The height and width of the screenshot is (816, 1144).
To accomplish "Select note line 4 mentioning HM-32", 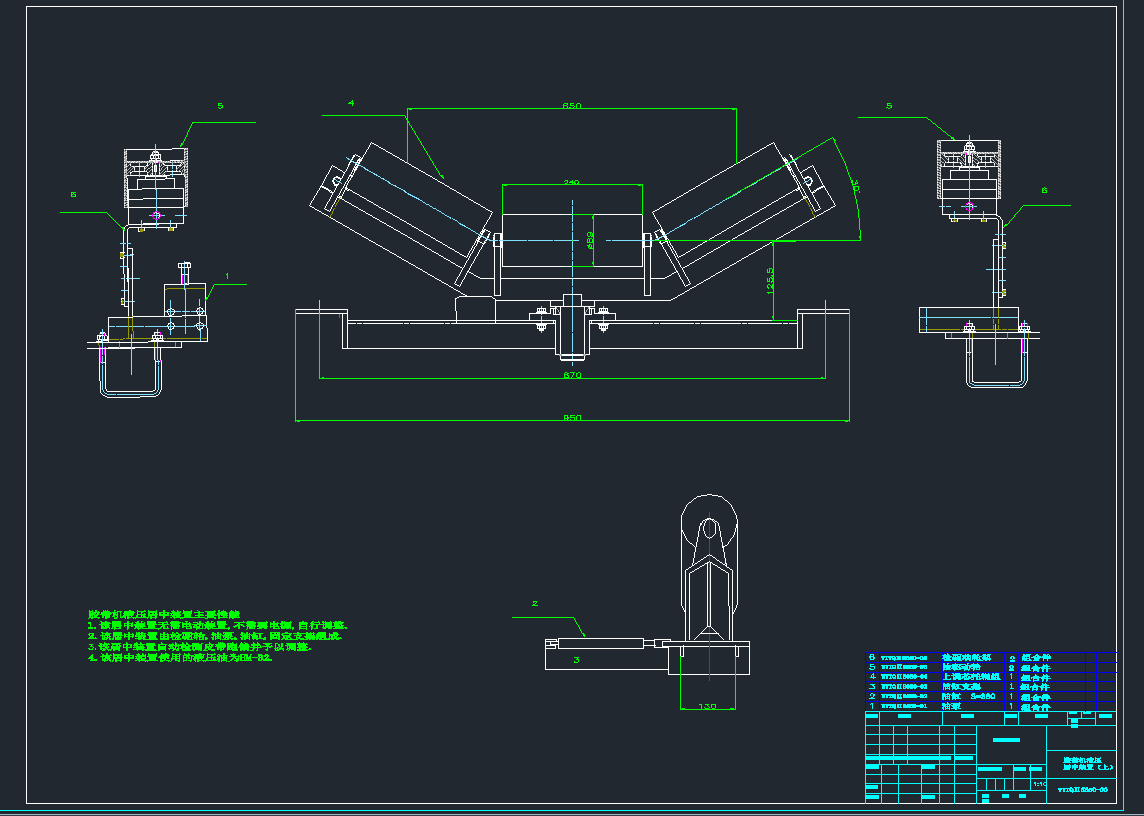I will coord(180,658).
